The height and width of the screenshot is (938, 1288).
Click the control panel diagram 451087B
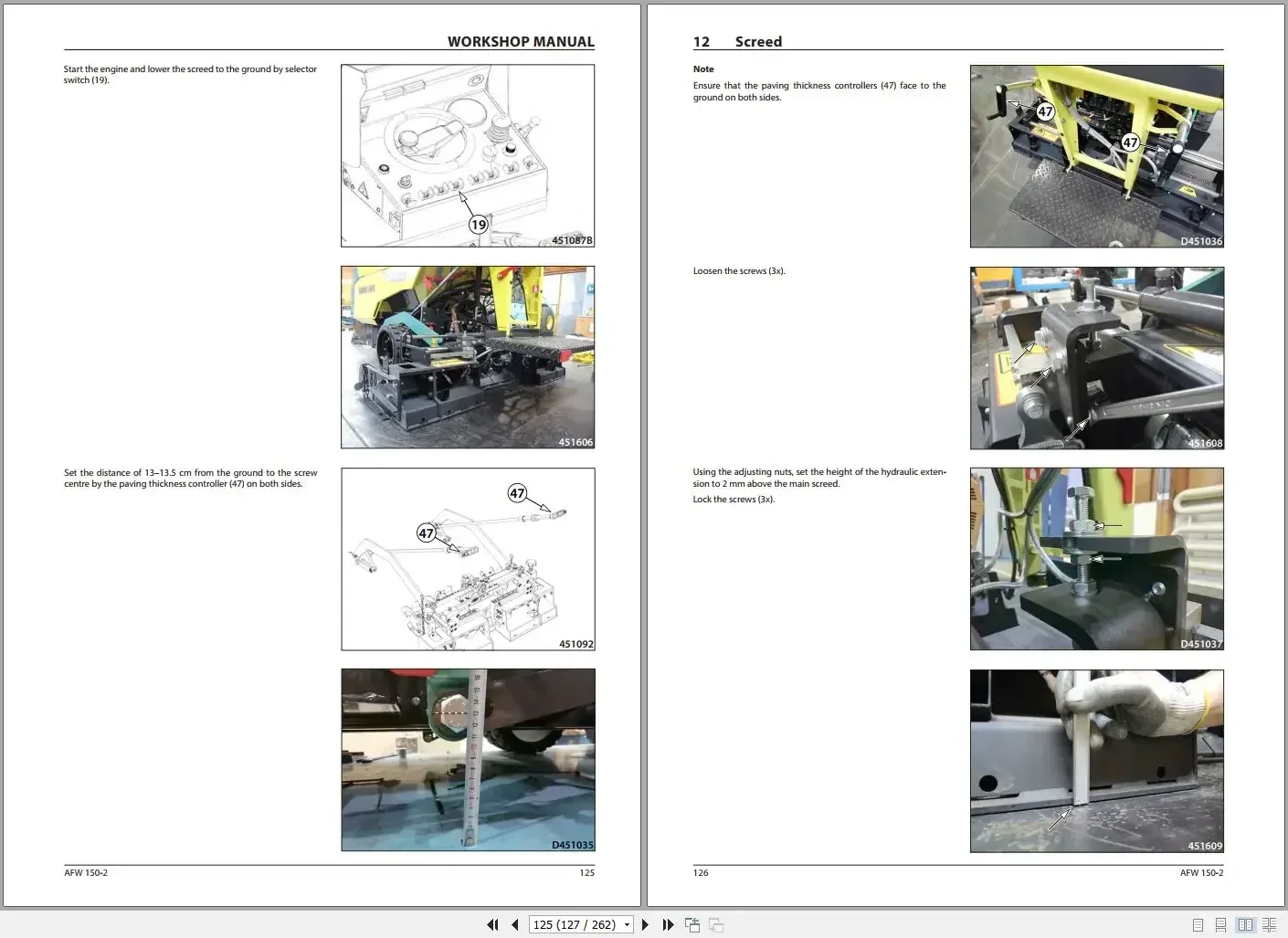[467, 154]
